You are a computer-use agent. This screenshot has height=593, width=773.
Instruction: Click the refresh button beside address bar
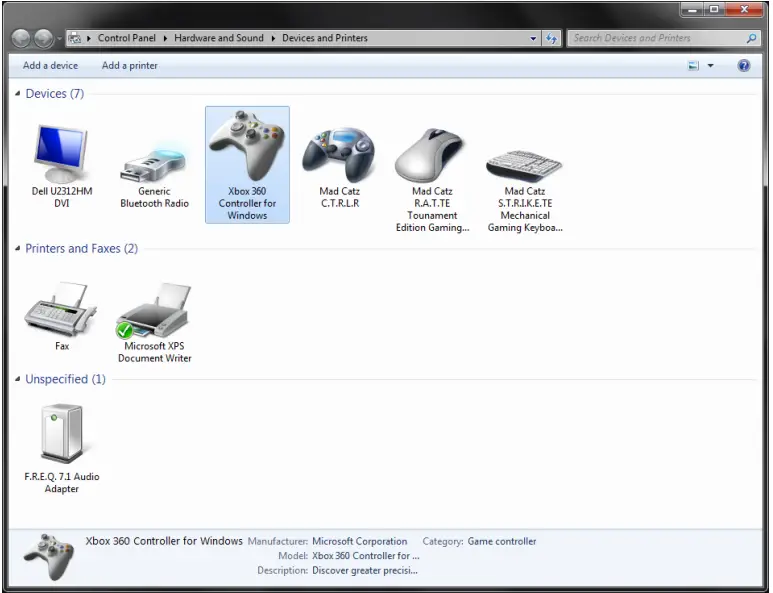(551, 38)
